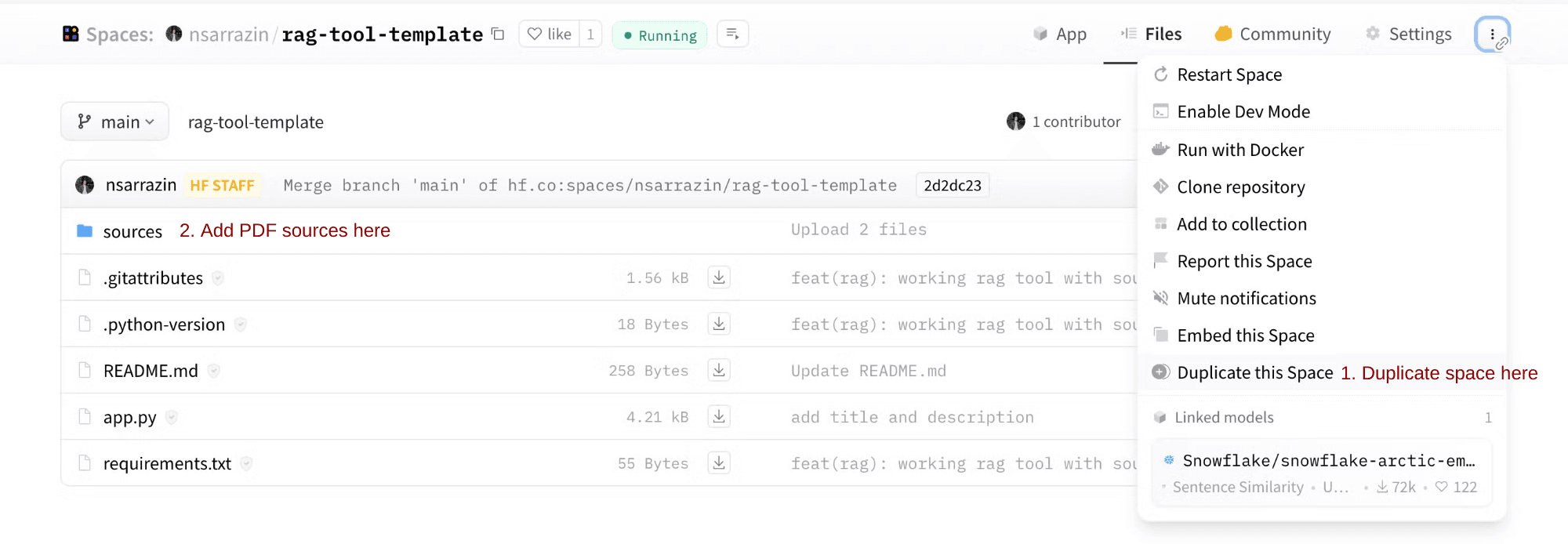Click the rag-tool-template breadcrumb path

(256, 121)
